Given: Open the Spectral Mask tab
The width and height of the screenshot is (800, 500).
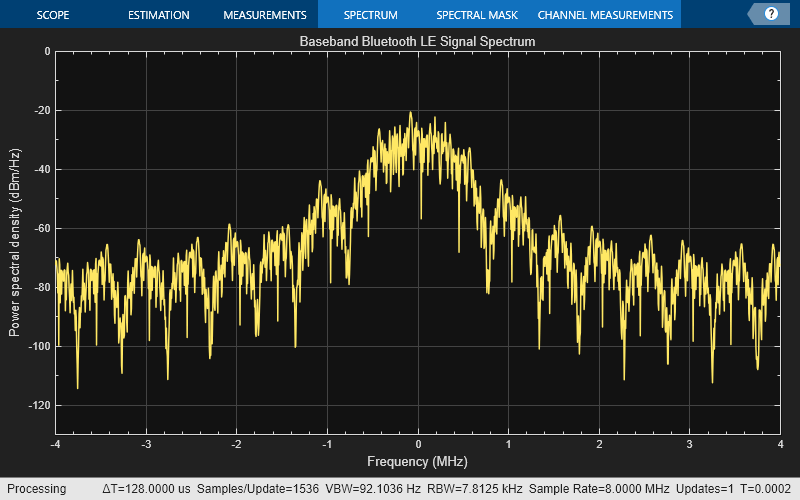Looking at the screenshot, I should pyautogui.click(x=475, y=15).
